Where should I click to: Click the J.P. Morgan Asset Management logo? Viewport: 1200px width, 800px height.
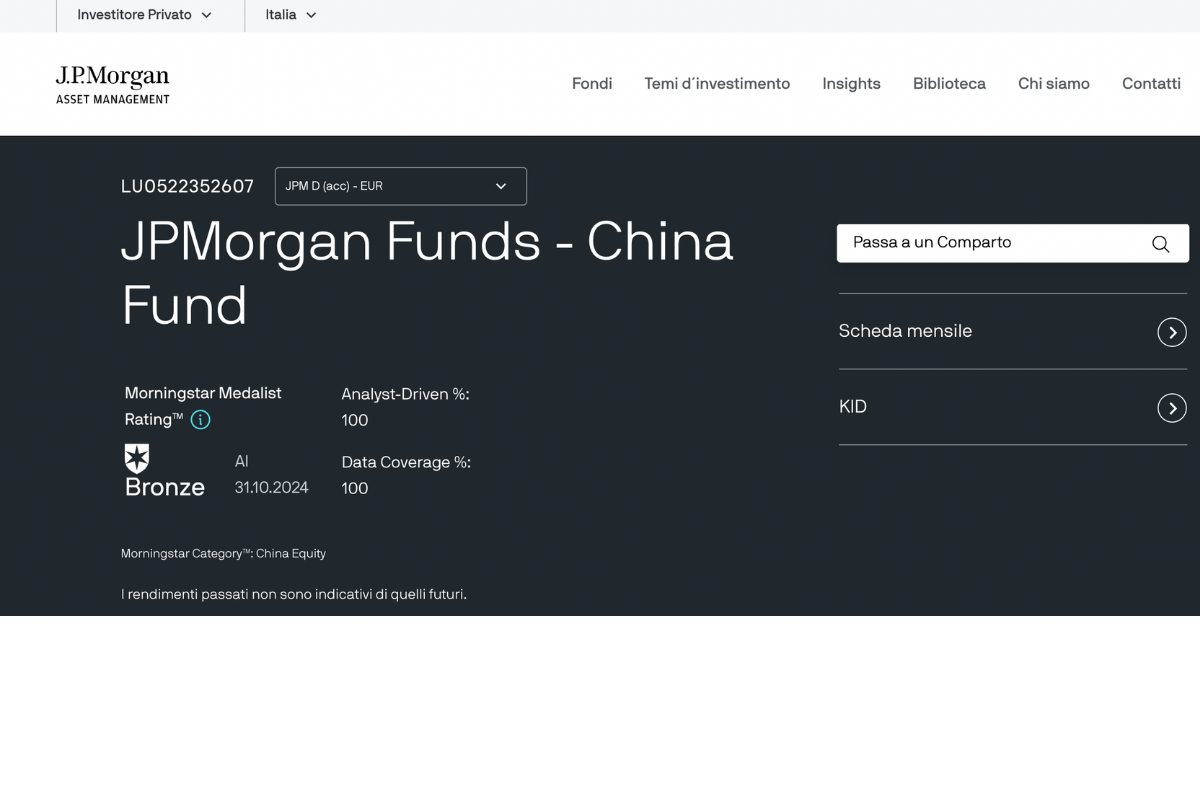[x=112, y=85]
